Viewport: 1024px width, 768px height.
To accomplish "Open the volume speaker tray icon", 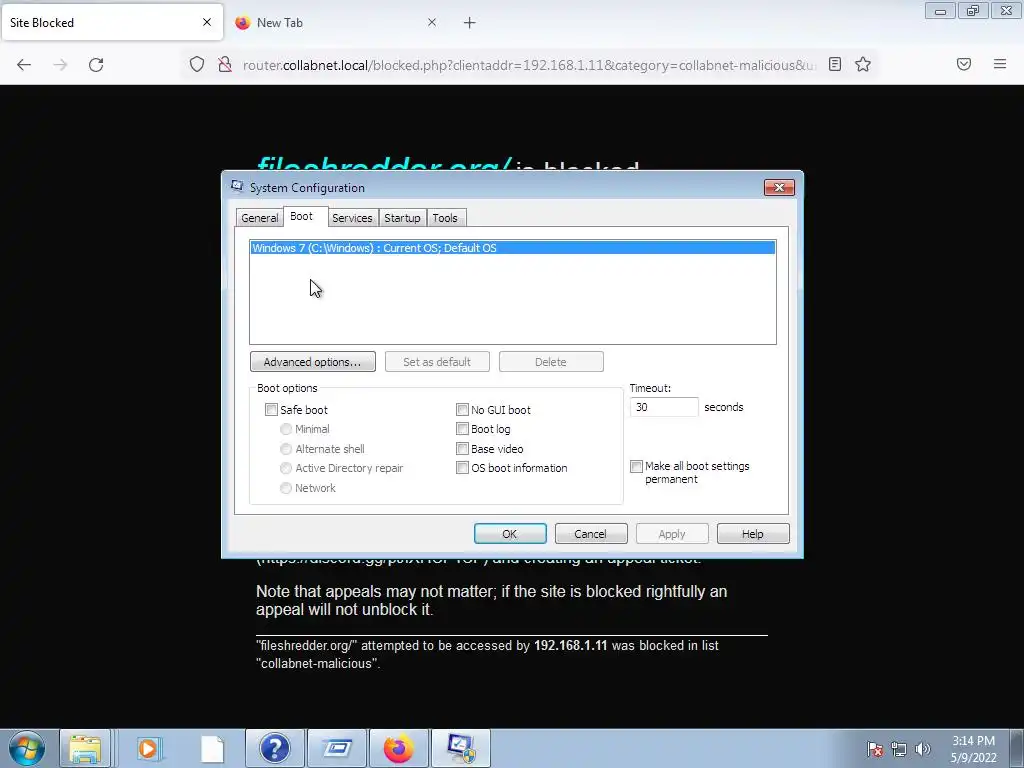I will click(x=922, y=749).
